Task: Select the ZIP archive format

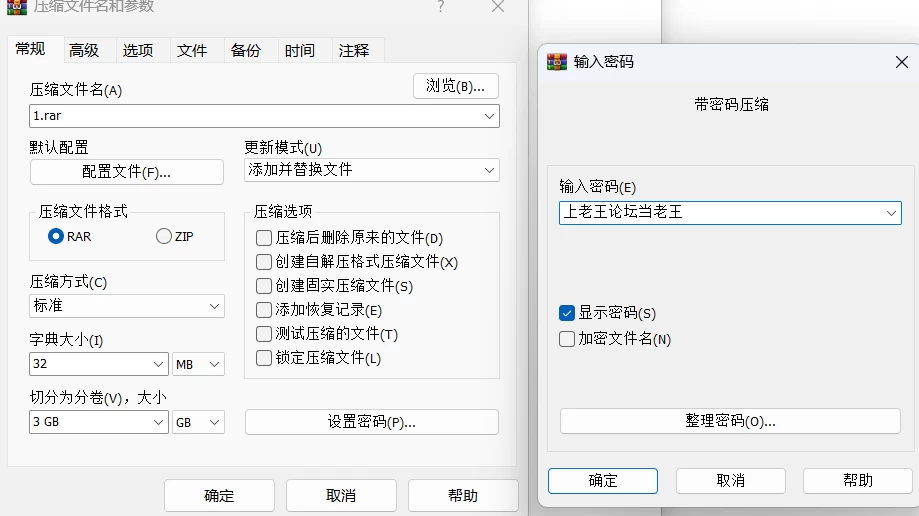Action: click(164, 236)
